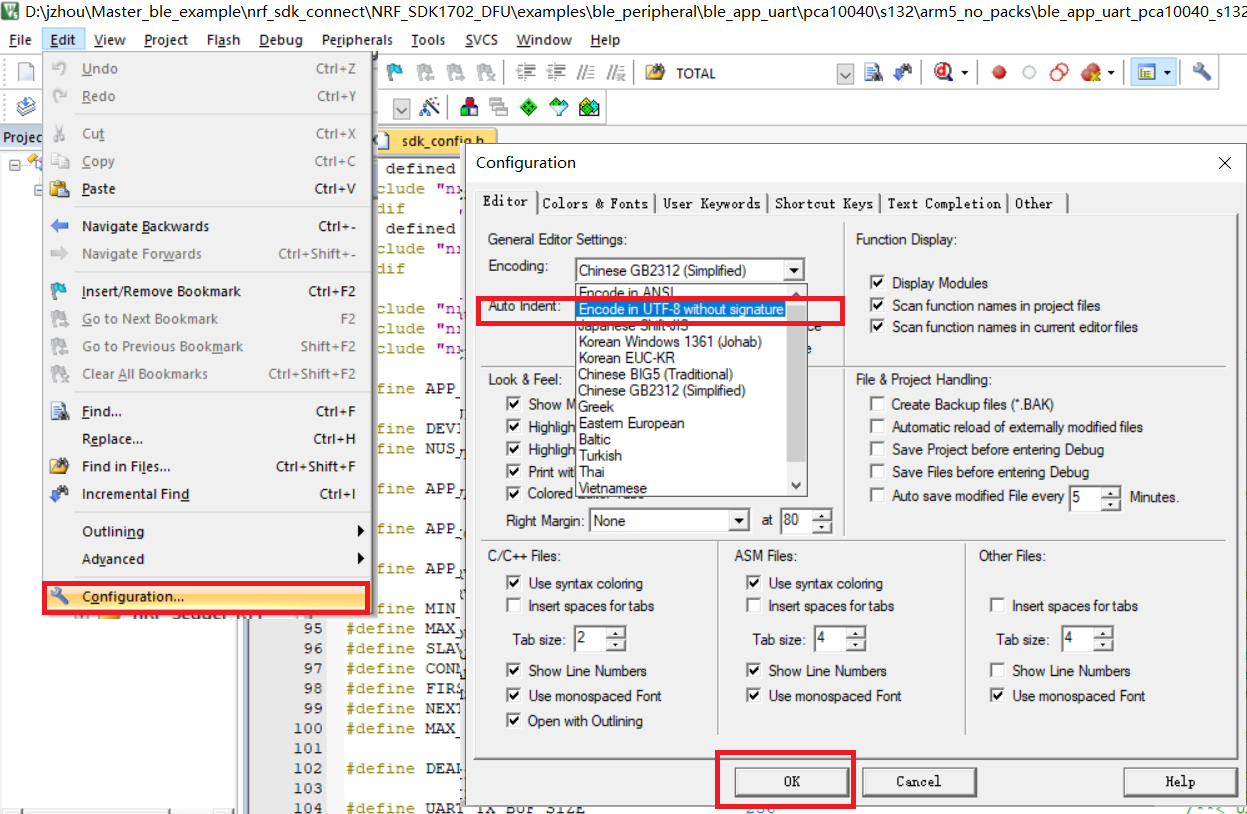The image size is (1247, 814).
Task: Open the Text Completion tab
Action: [x=944, y=203]
